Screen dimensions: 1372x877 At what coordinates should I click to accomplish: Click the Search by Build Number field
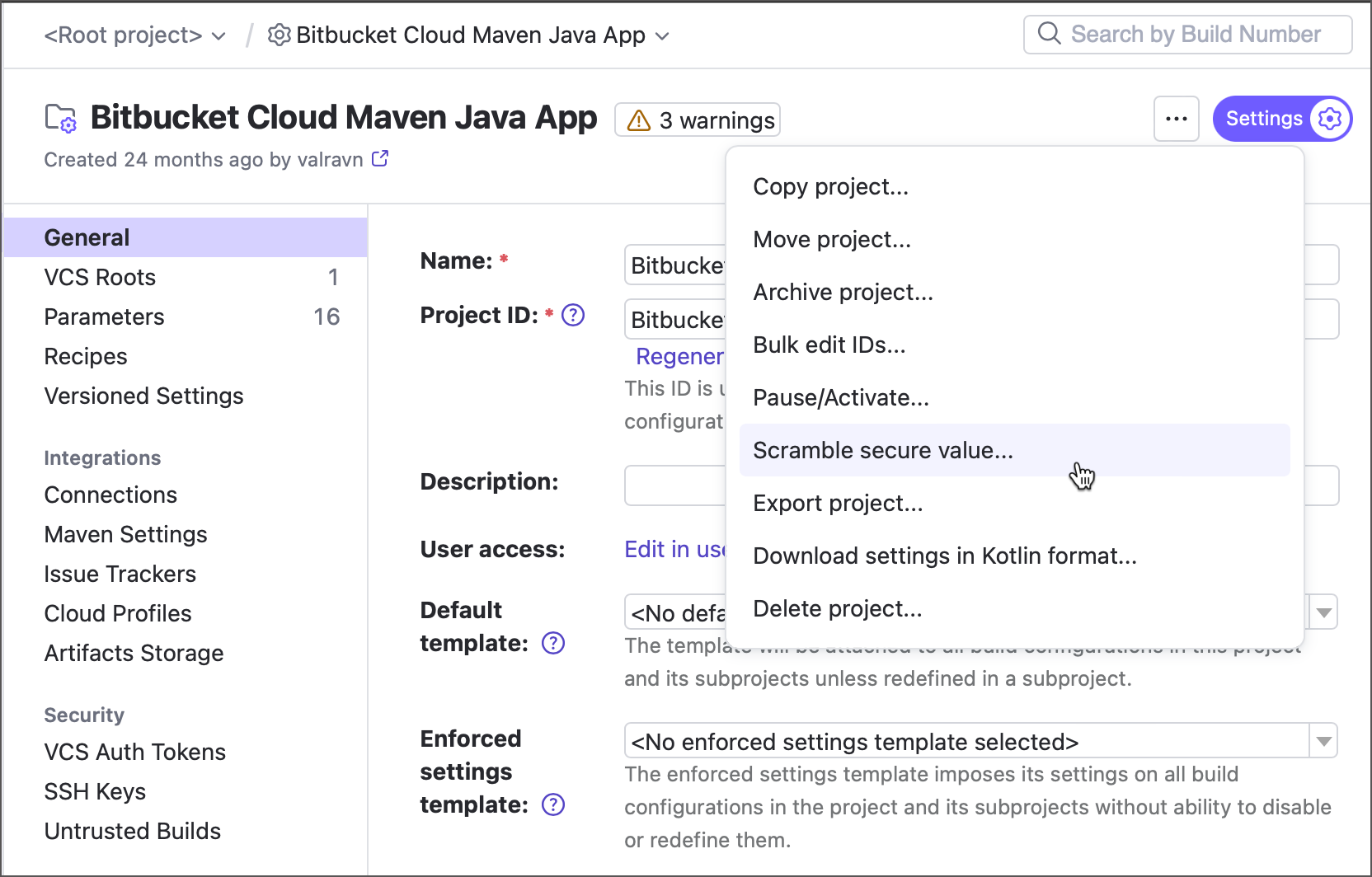pos(1196,35)
